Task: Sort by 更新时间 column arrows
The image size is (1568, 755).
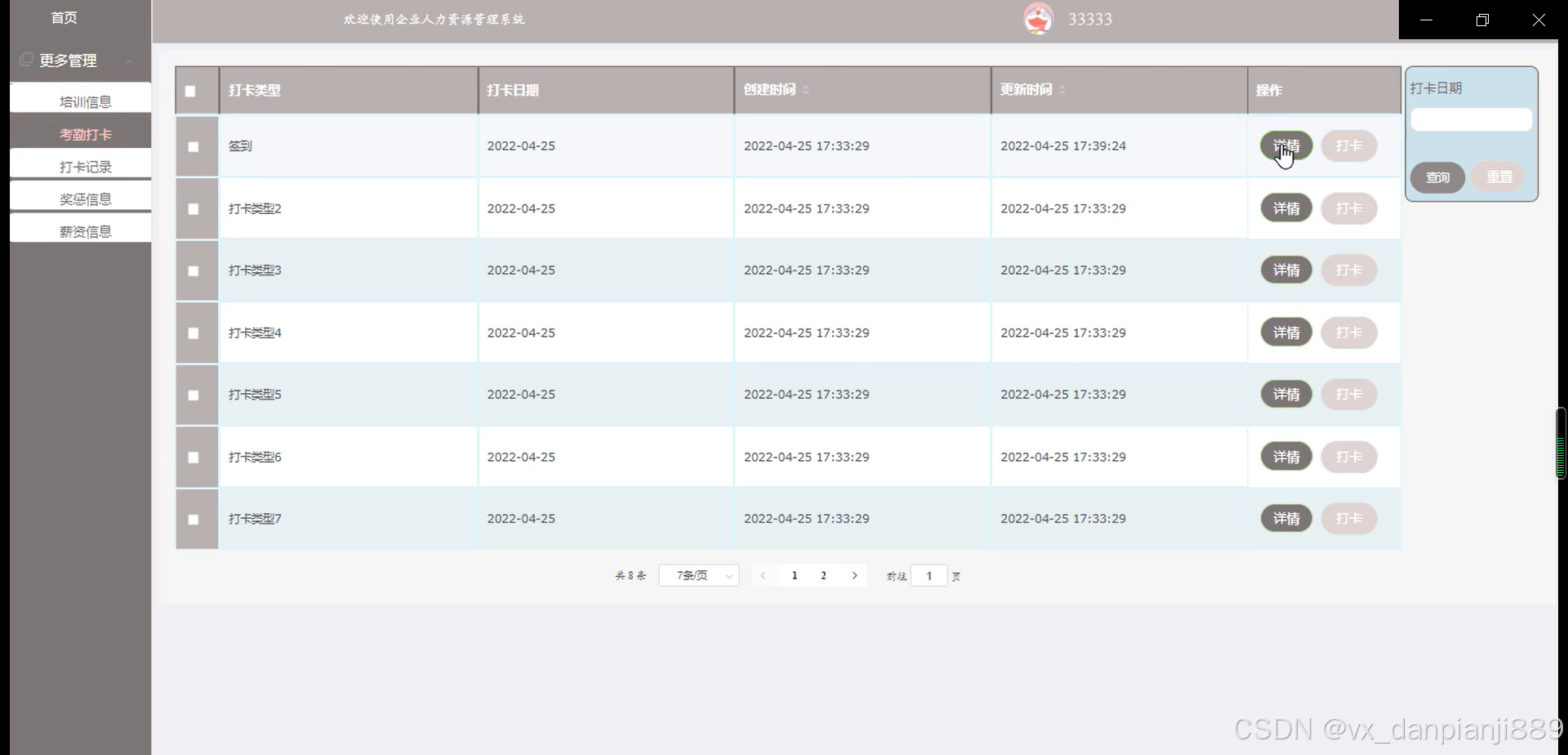Action: coord(1062,90)
